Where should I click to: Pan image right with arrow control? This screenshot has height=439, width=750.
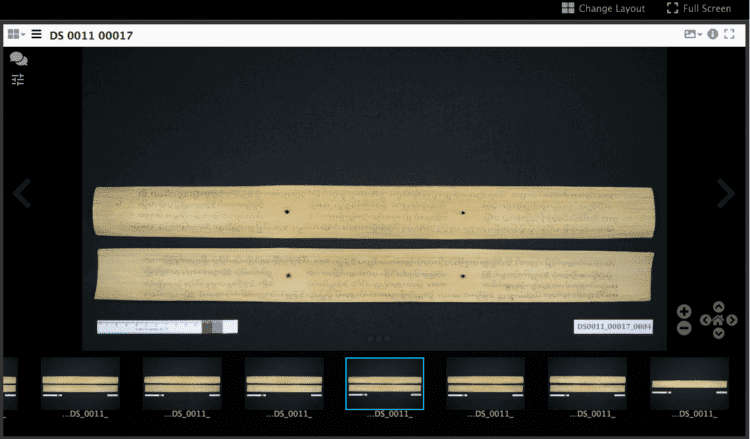(732, 320)
